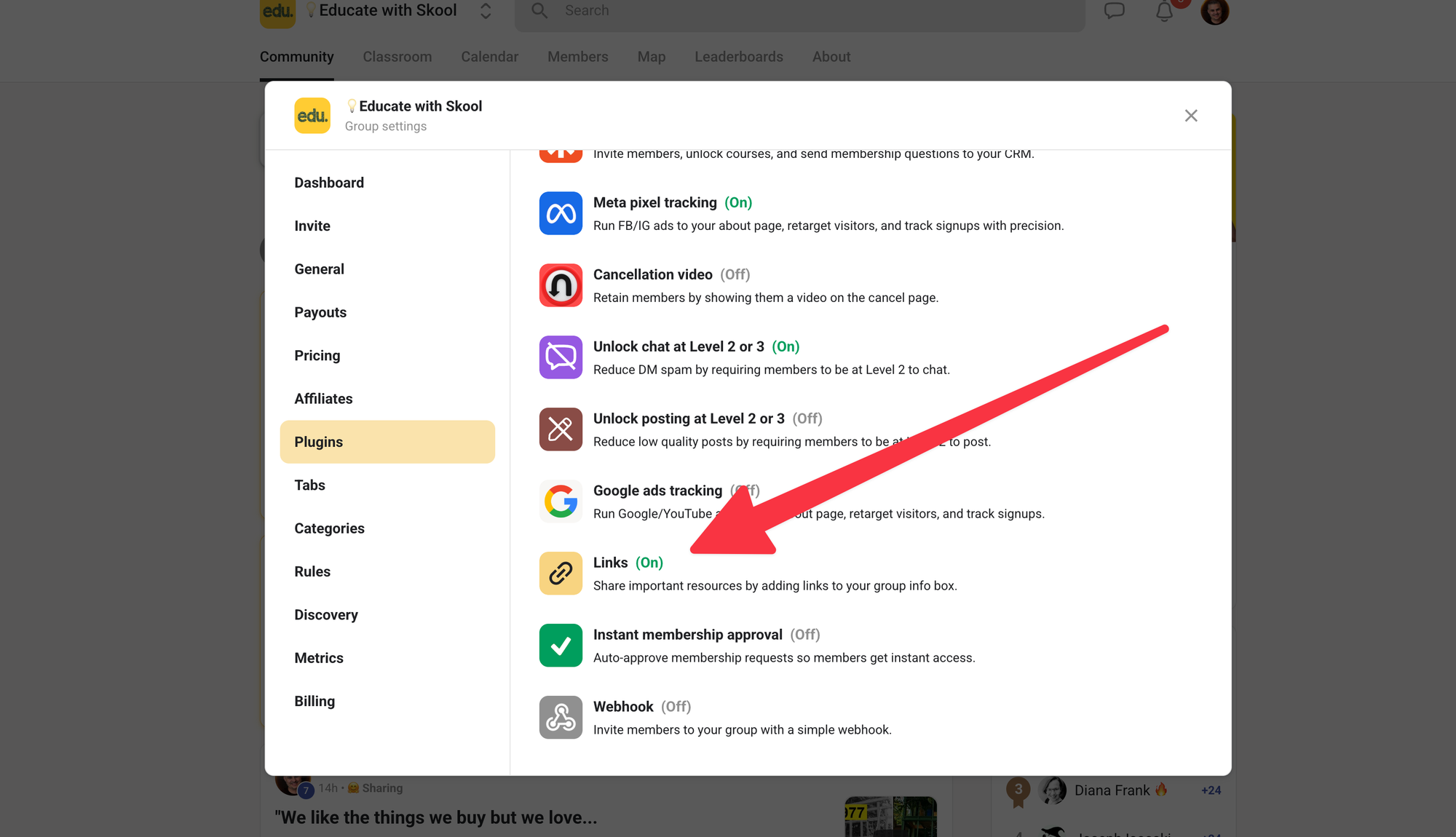Open the "We like the things we buy" post
This screenshot has height=837, width=1456.
[x=436, y=817]
